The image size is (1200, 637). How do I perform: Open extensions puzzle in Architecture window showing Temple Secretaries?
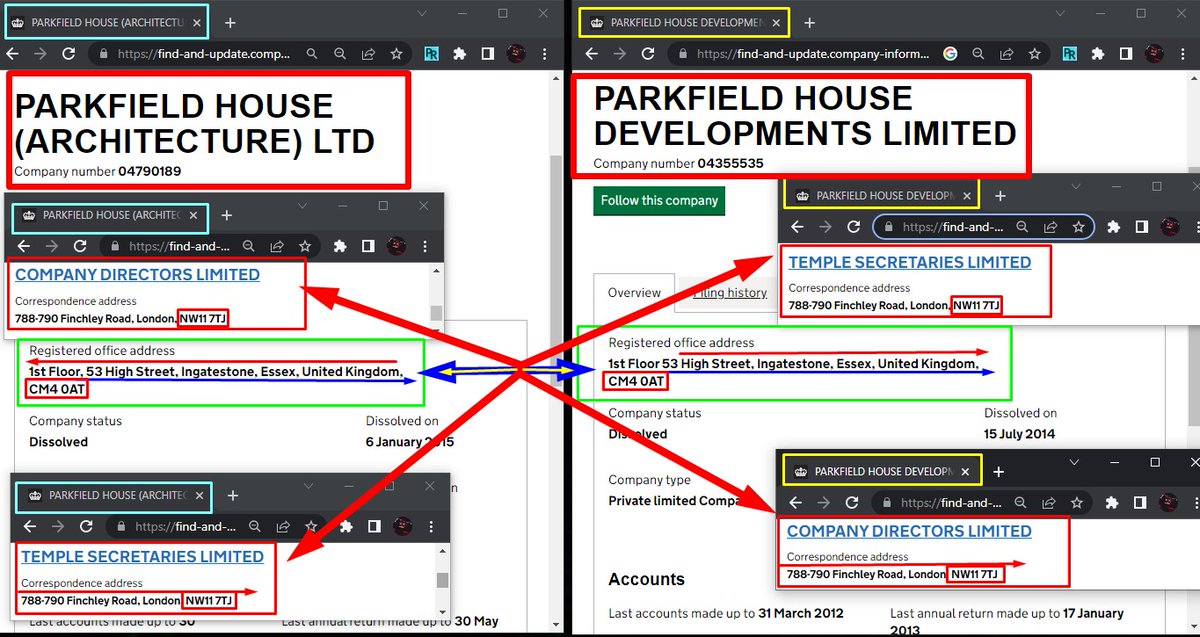pyautogui.click(x=345, y=526)
